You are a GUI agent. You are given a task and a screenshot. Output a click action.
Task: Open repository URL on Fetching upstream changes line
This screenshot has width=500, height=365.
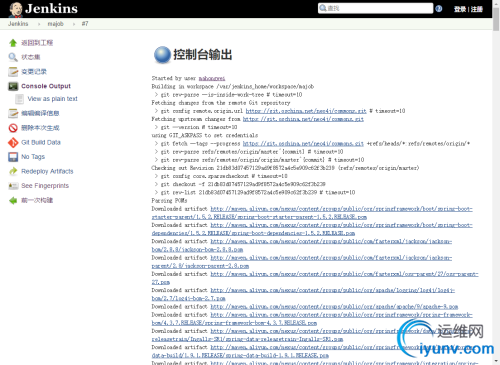click(x=303, y=119)
